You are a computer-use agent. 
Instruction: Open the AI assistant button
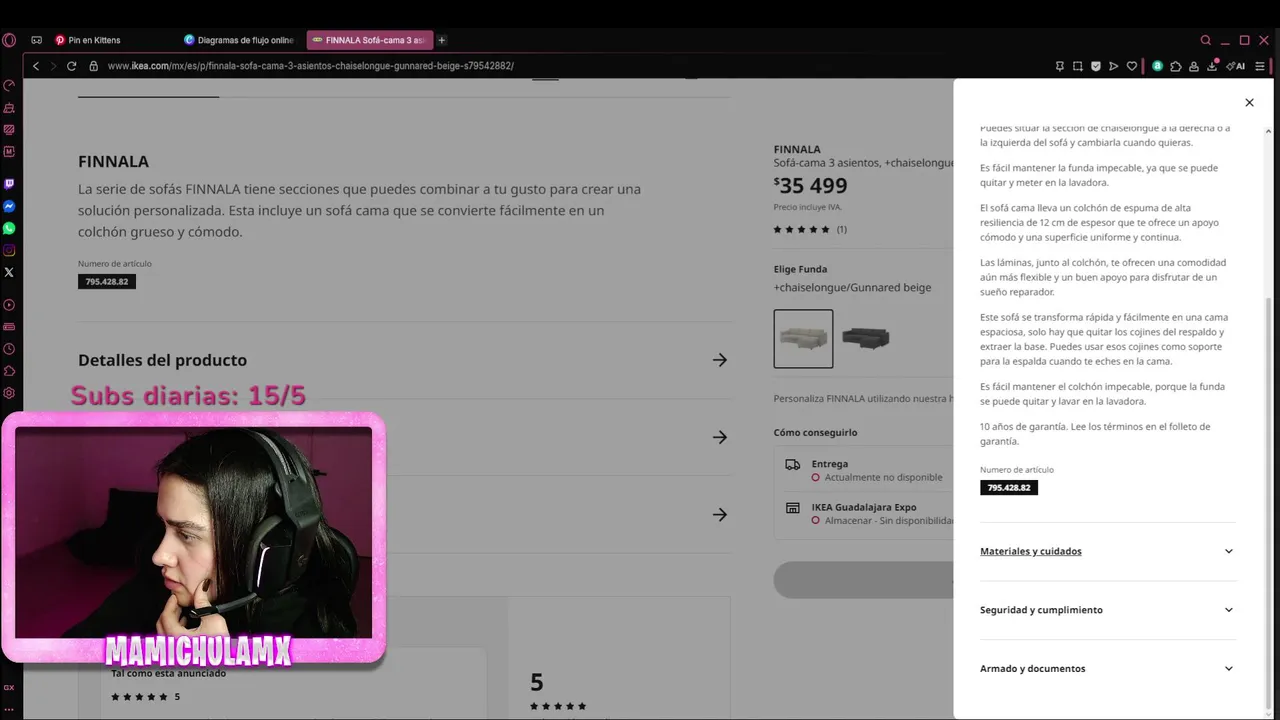pyautogui.click(x=1236, y=66)
